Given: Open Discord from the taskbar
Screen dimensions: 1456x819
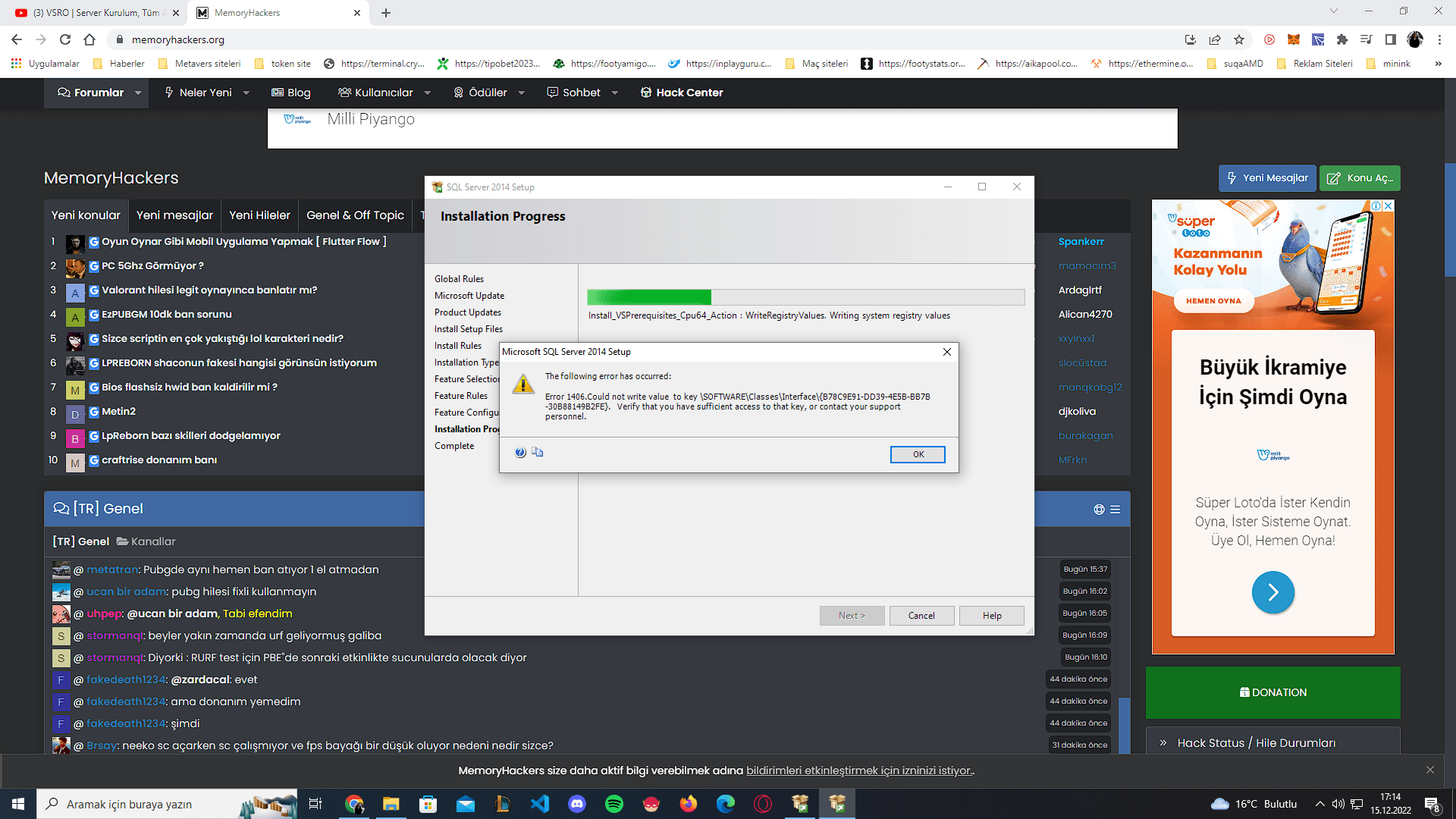Looking at the screenshot, I should [577, 804].
